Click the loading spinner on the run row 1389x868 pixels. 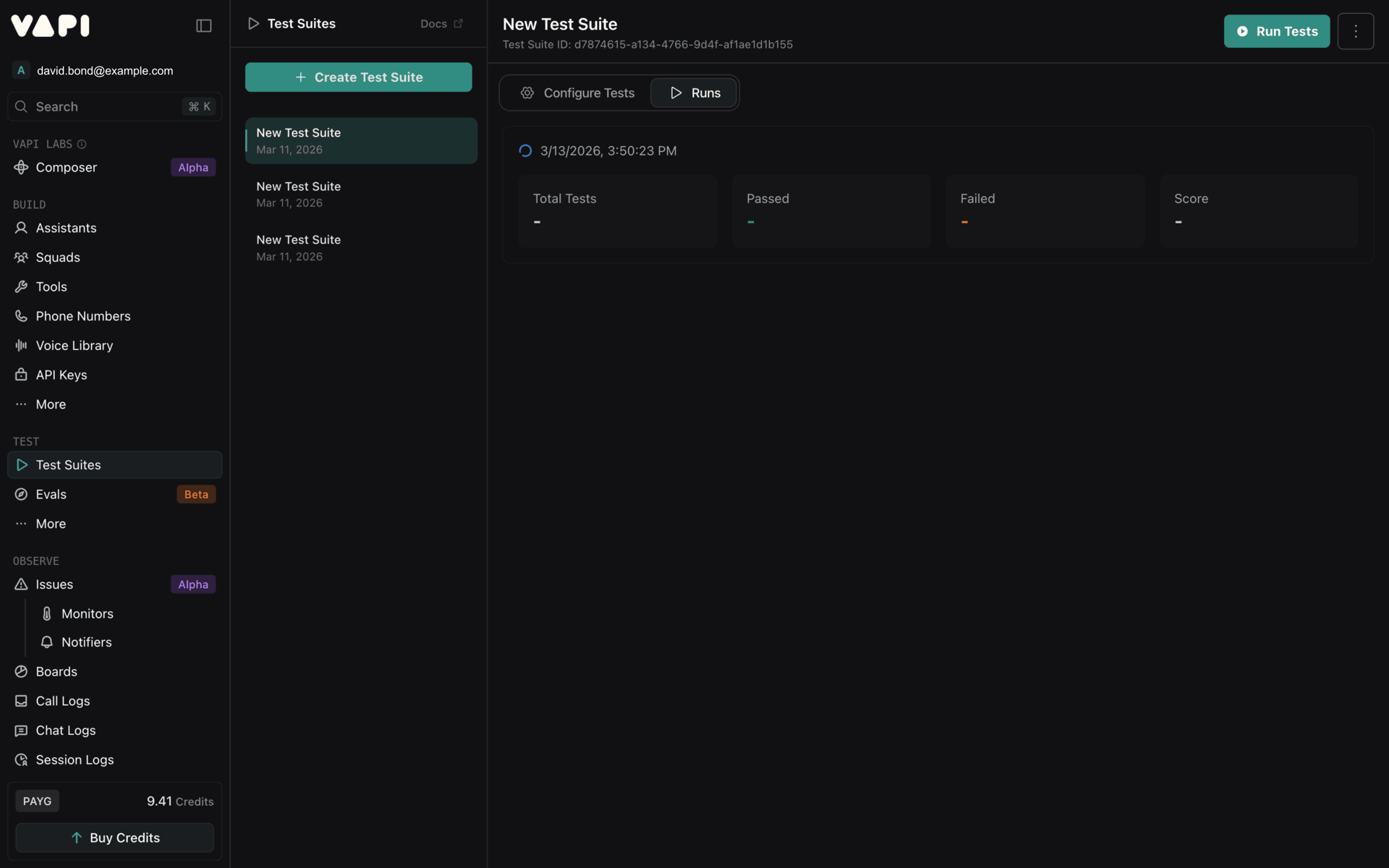click(x=525, y=151)
